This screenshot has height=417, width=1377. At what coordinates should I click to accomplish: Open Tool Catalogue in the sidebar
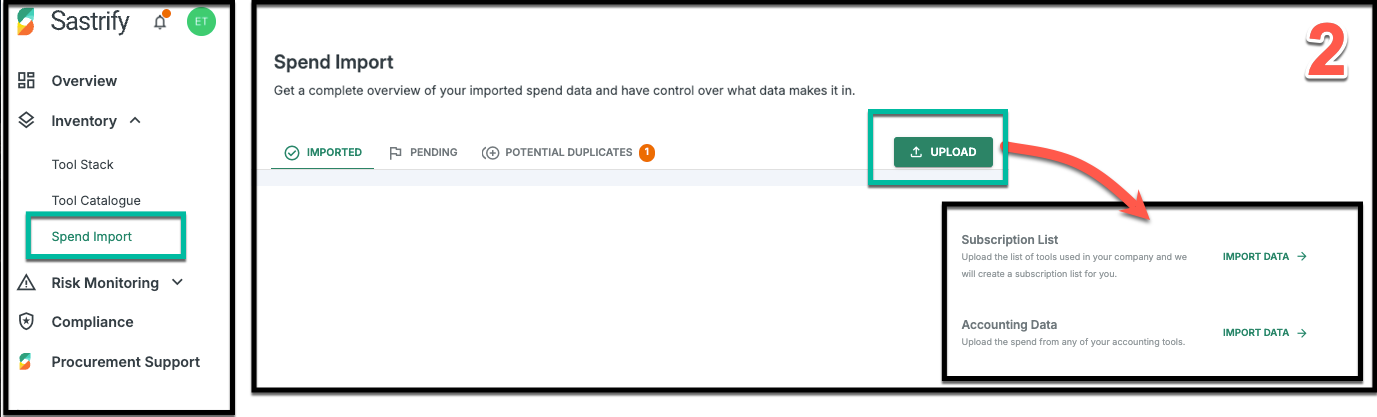(96, 201)
